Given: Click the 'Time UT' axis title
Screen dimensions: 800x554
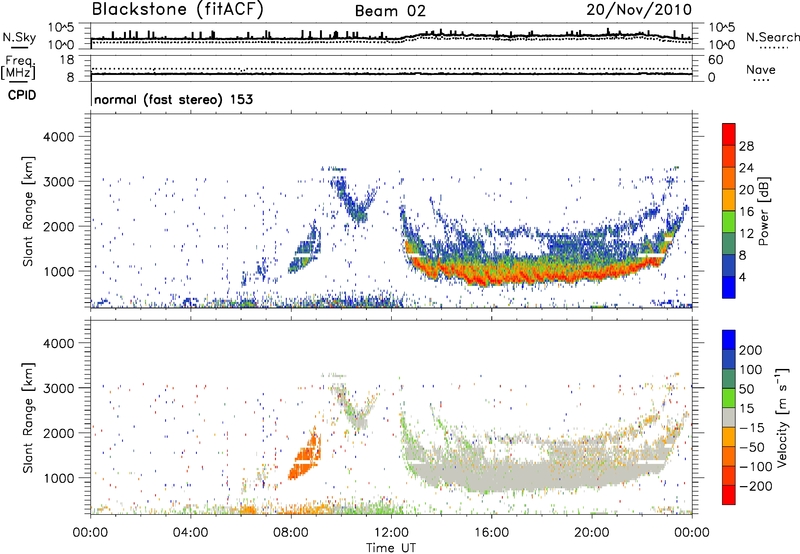Looking at the screenshot, I should coord(391,547).
